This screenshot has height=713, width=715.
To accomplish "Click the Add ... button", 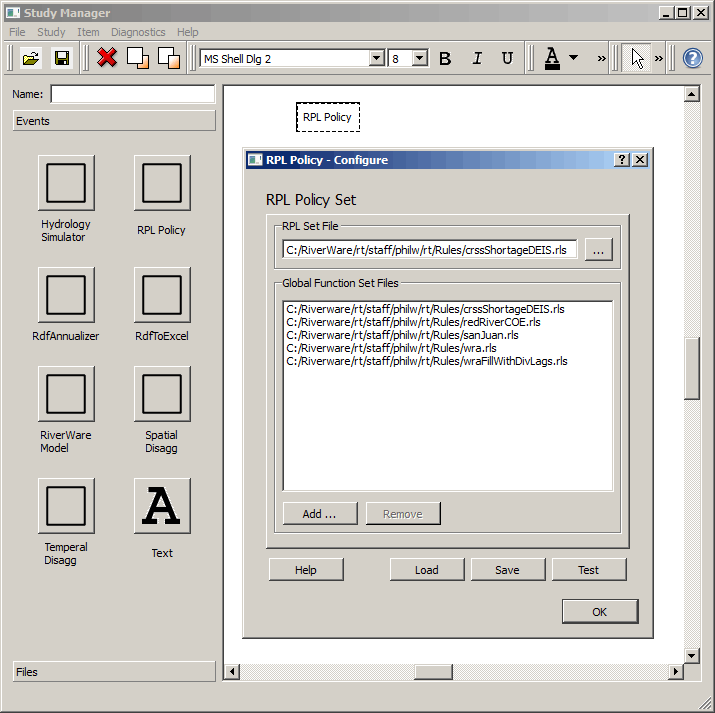I will (320, 514).
